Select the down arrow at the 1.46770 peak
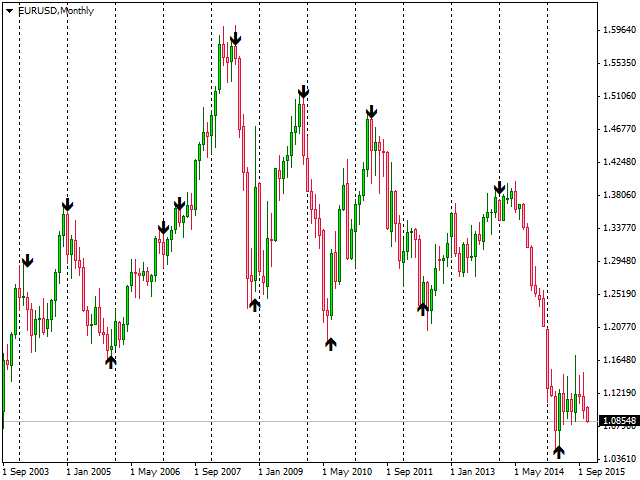The width and height of the screenshot is (640, 480). point(371,110)
